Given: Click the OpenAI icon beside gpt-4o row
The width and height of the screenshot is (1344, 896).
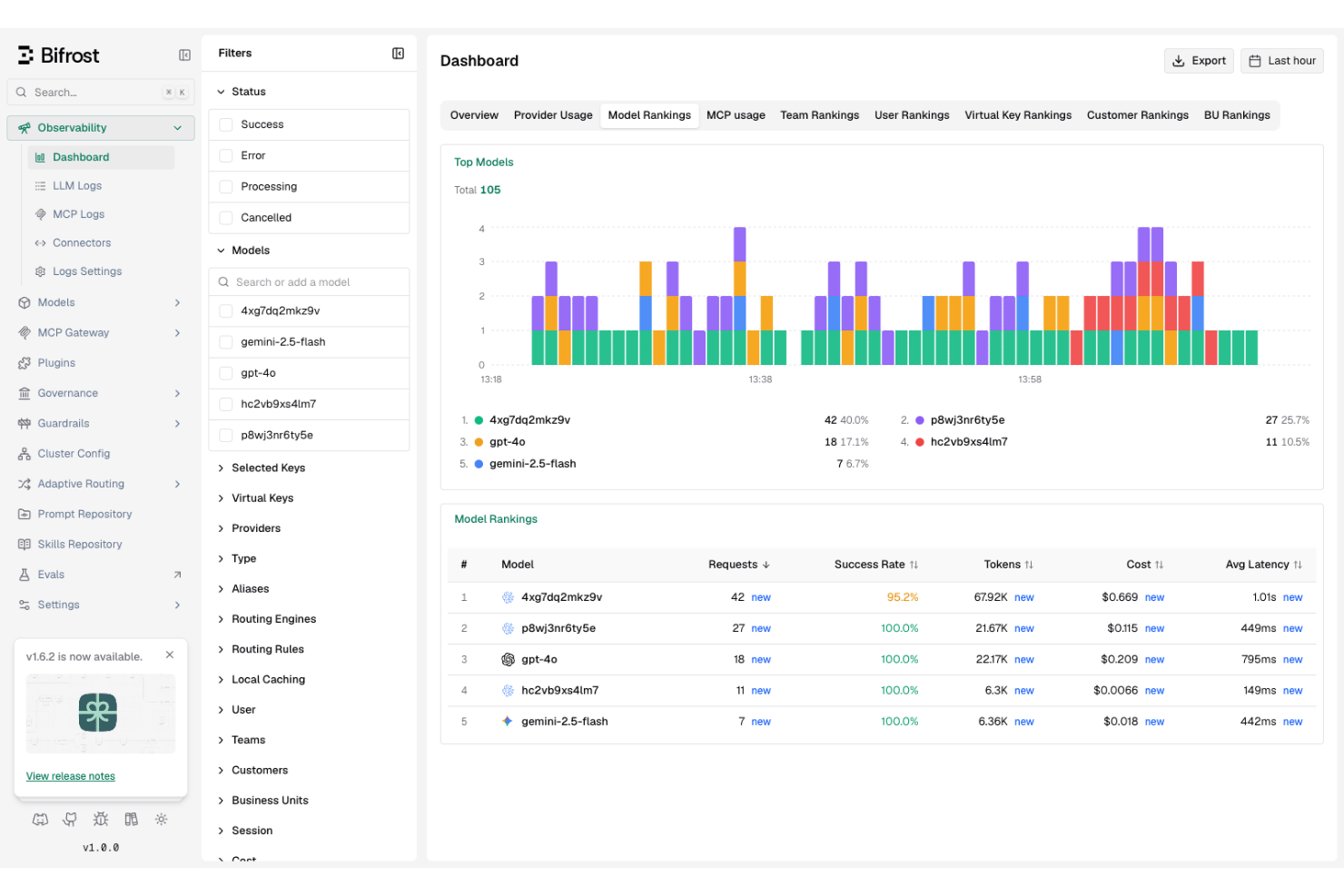Looking at the screenshot, I should (x=509, y=660).
